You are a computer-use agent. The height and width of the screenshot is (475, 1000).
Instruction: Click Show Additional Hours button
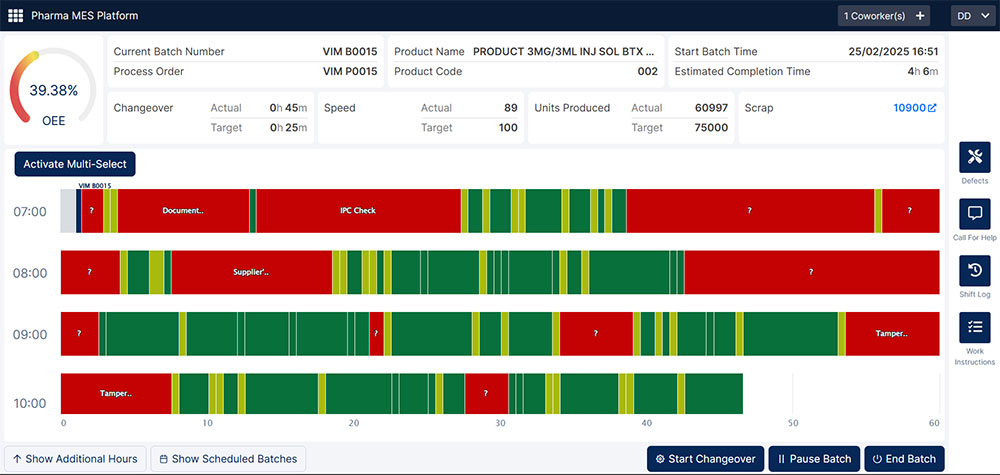pyautogui.click(x=75, y=458)
